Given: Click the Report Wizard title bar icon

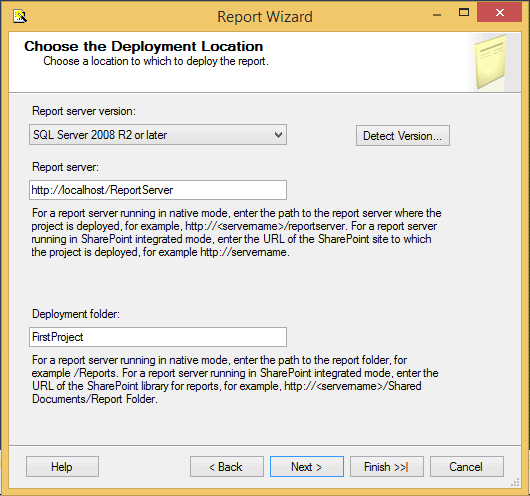Looking at the screenshot, I should coord(20,16).
